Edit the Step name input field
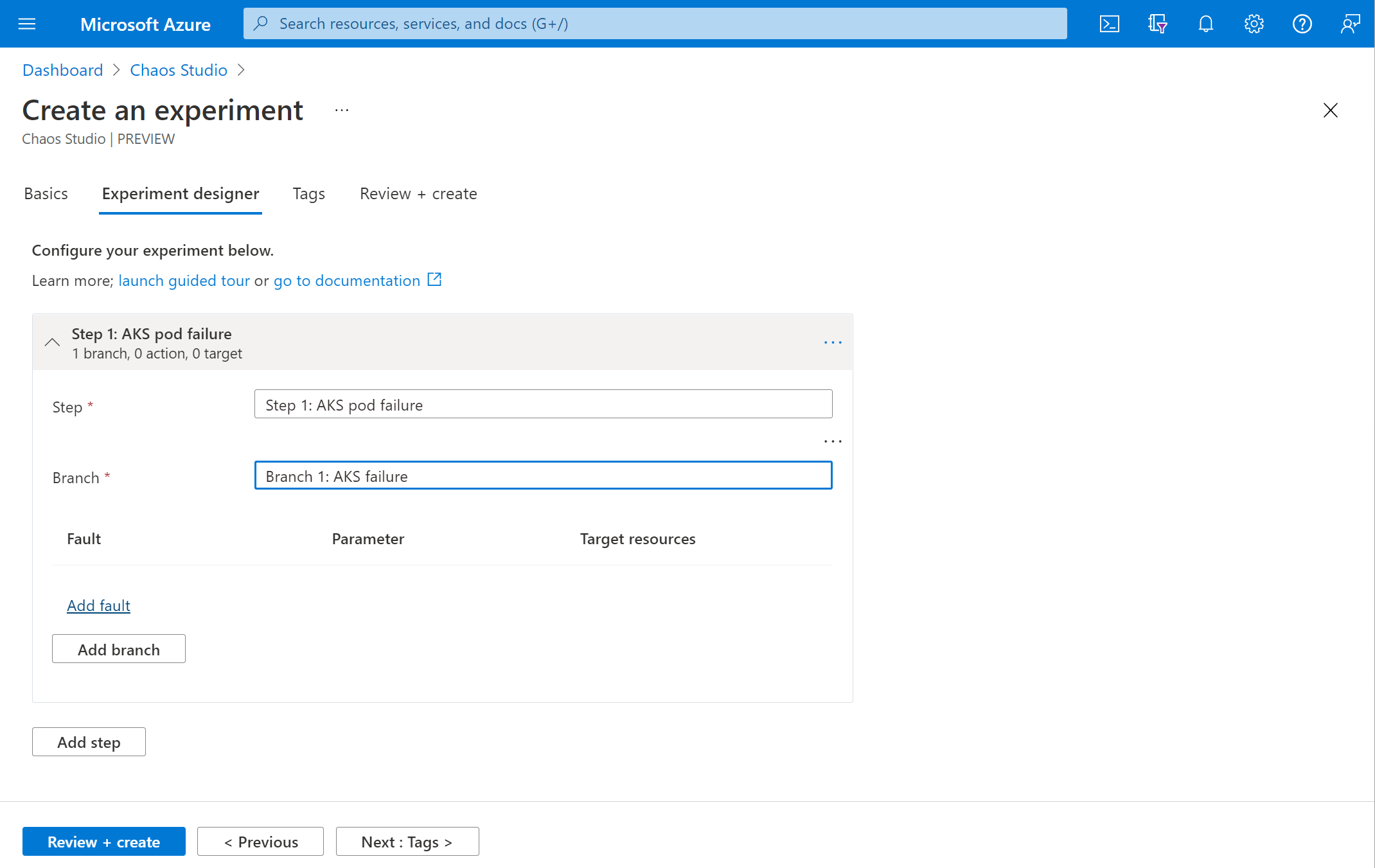Image resolution: width=1375 pixels, height=868 pixels. coord(543,404)
